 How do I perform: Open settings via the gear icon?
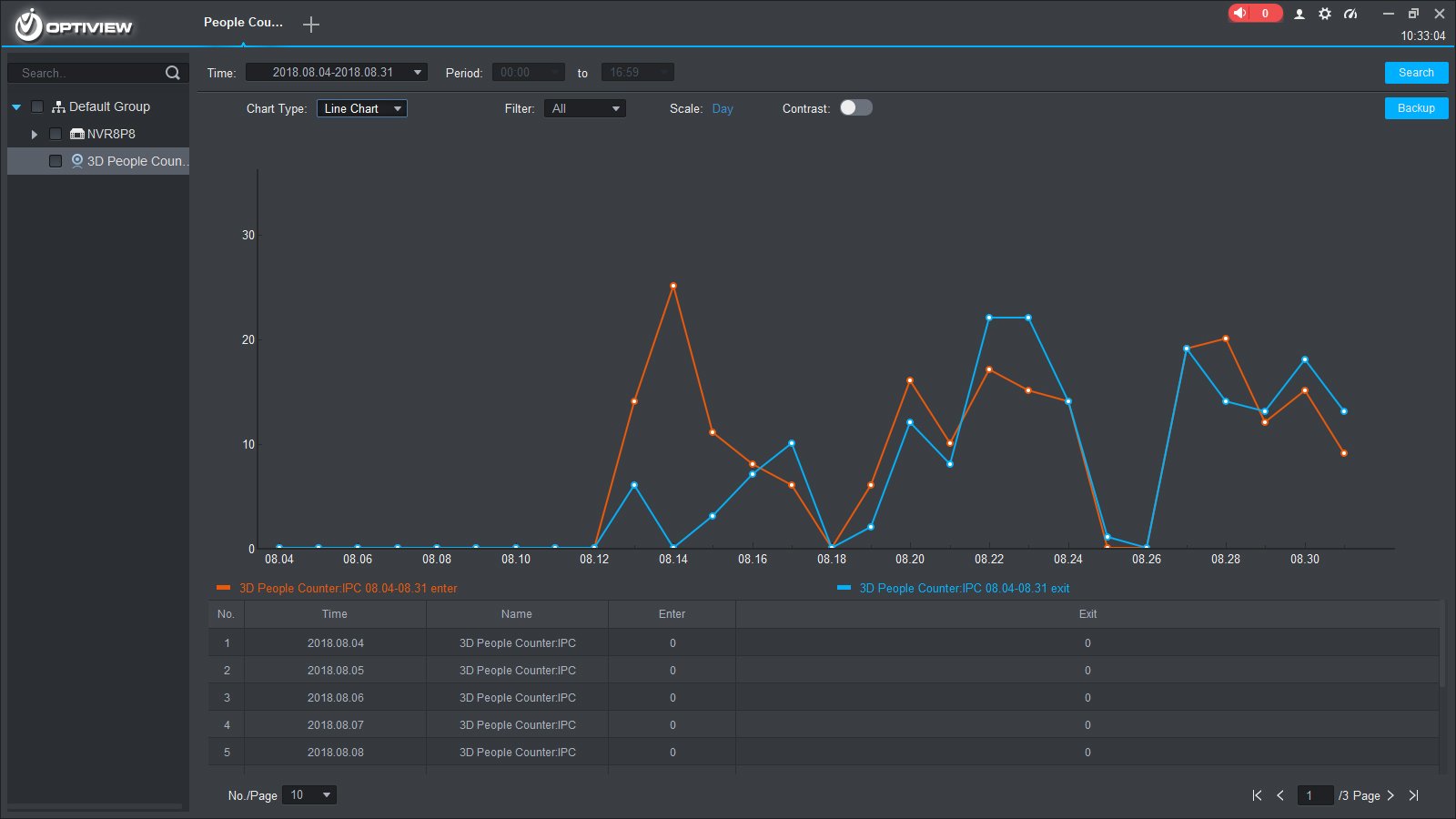click(1325, 14)
